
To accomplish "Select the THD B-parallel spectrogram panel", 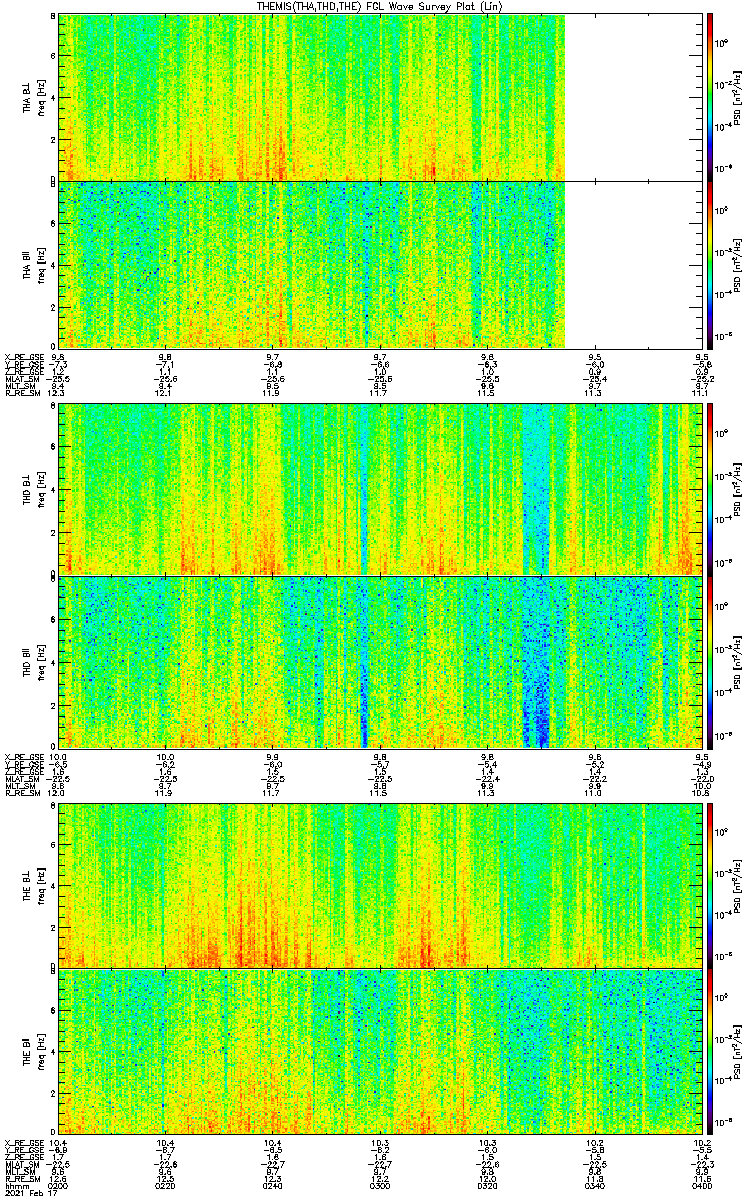I will tap(382, 662).
